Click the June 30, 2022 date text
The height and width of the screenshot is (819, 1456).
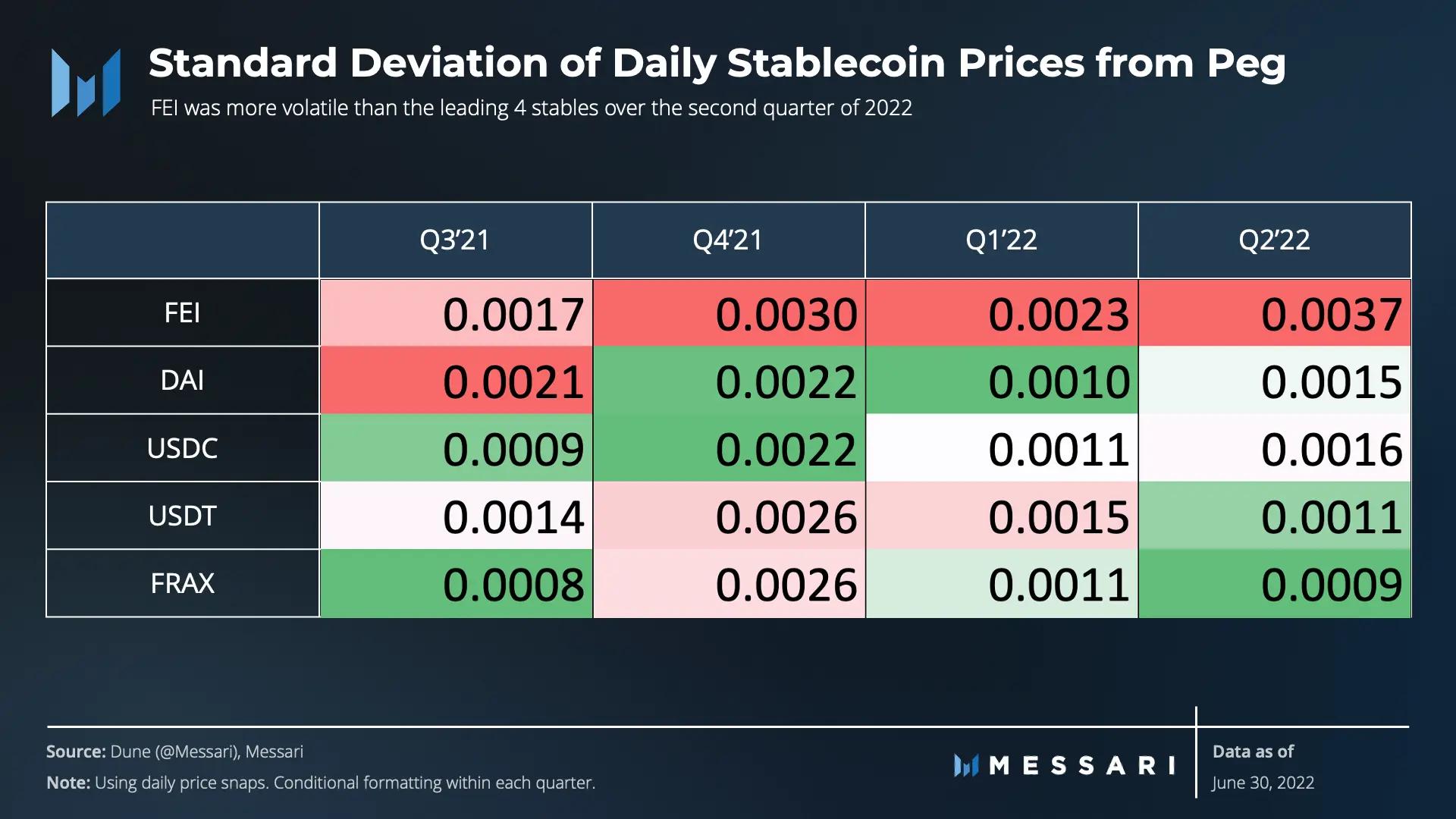(1263, 783)
